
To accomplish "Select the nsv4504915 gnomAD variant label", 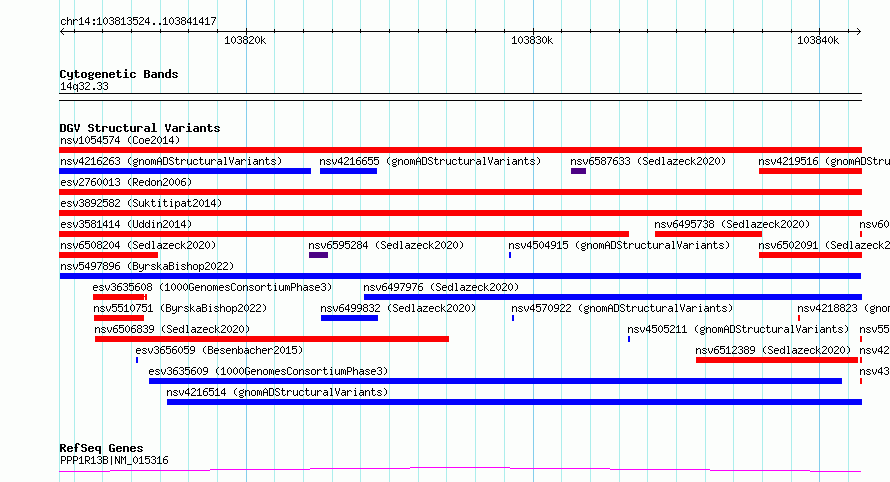I will (619, 245).
